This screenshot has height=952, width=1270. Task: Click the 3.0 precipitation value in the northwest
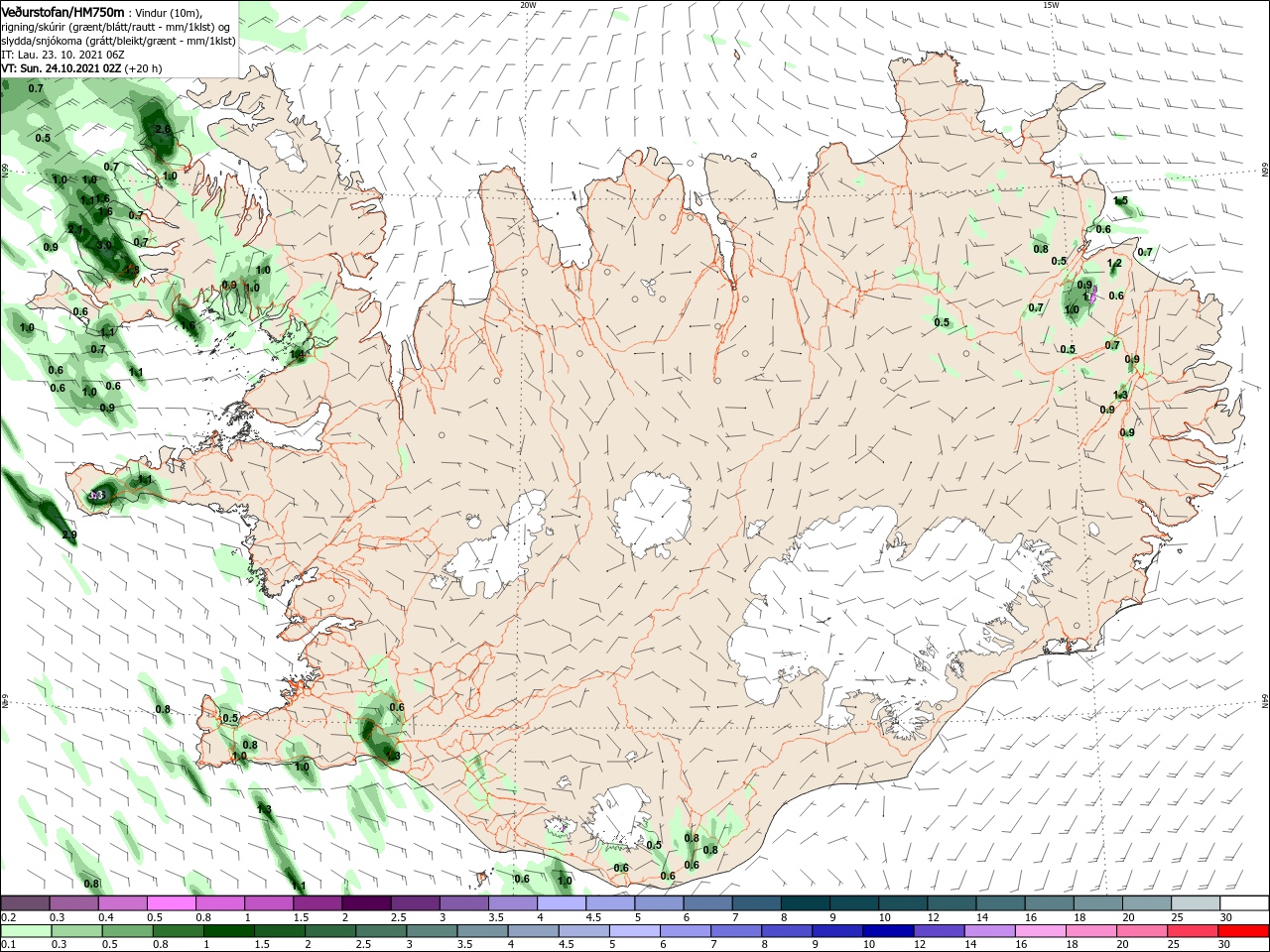click(x=104, y=244)
